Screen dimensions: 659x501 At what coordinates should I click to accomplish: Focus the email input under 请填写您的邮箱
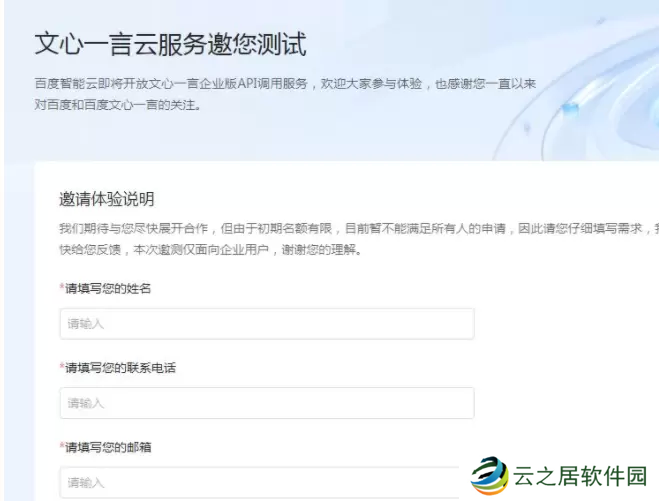266,482
